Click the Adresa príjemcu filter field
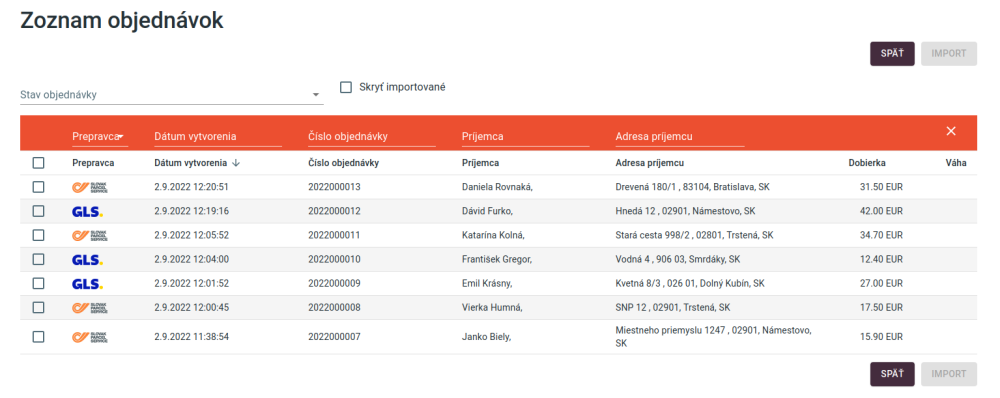The image size is (1000, 398). [x=680, y=136]
